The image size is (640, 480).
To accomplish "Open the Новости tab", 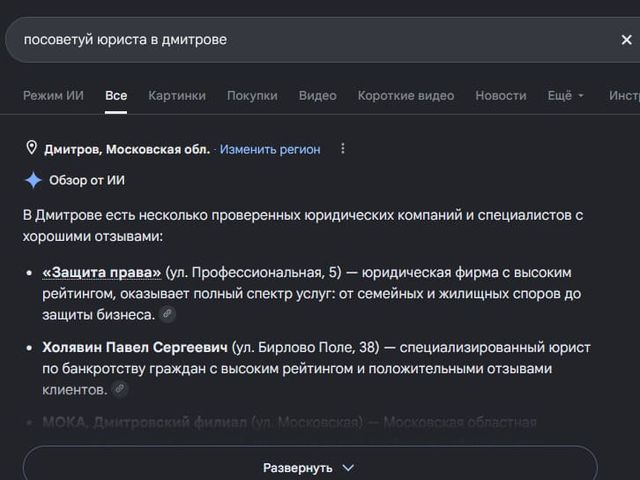I will [x=501, y=96].
